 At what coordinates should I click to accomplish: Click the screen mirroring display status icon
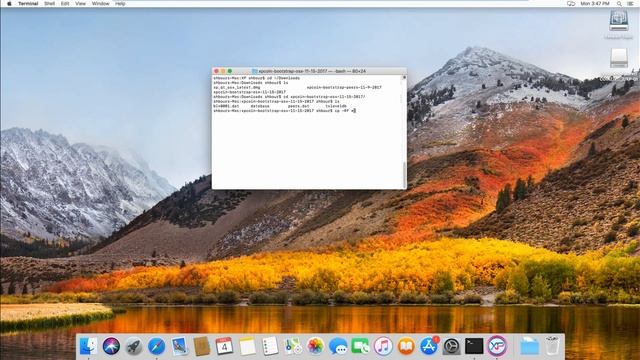571,3
